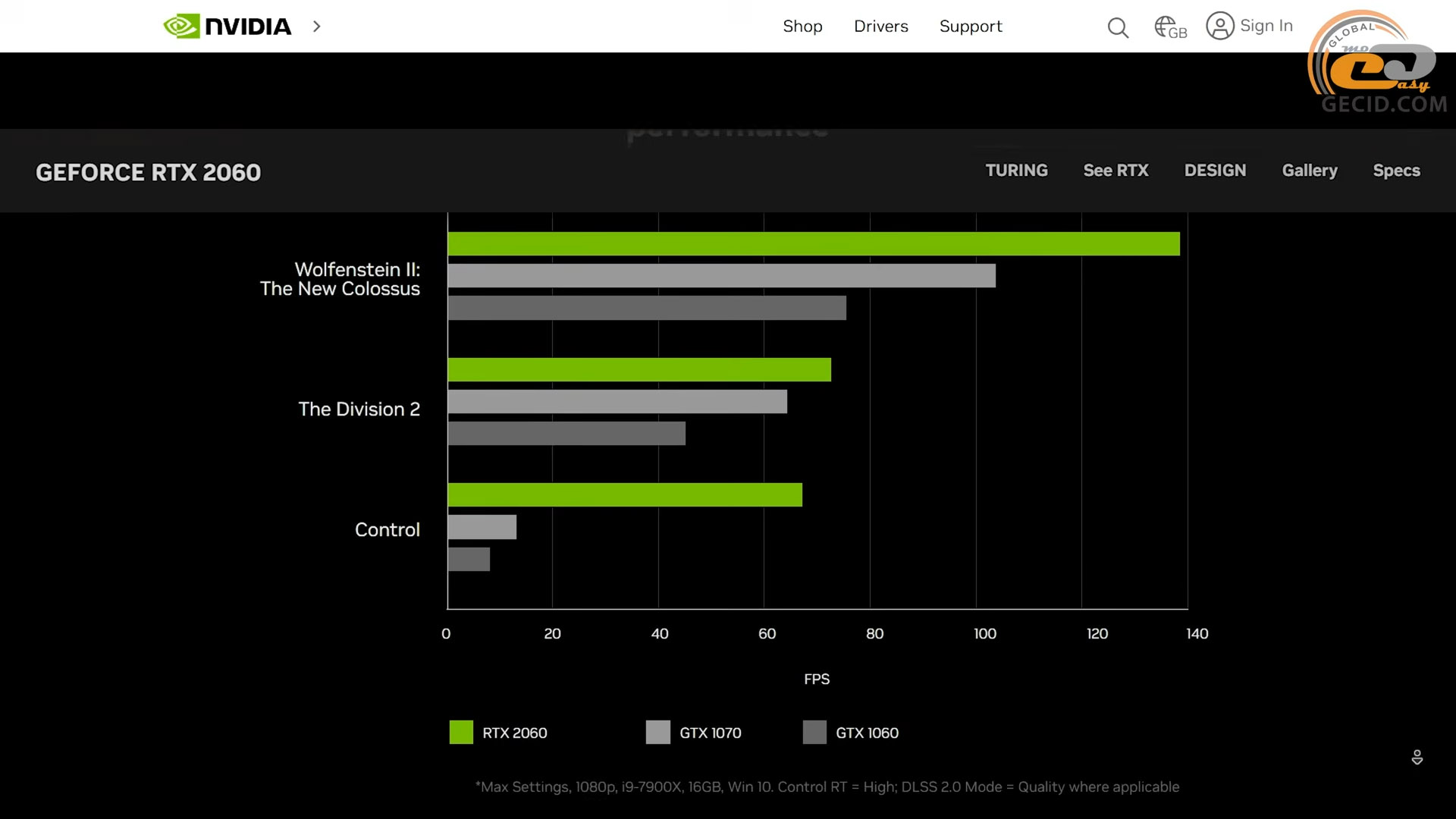The width and height of the screenshot is (1456, 819).
Task: Open the Drivers menu item
Action: tap(880, 27)
